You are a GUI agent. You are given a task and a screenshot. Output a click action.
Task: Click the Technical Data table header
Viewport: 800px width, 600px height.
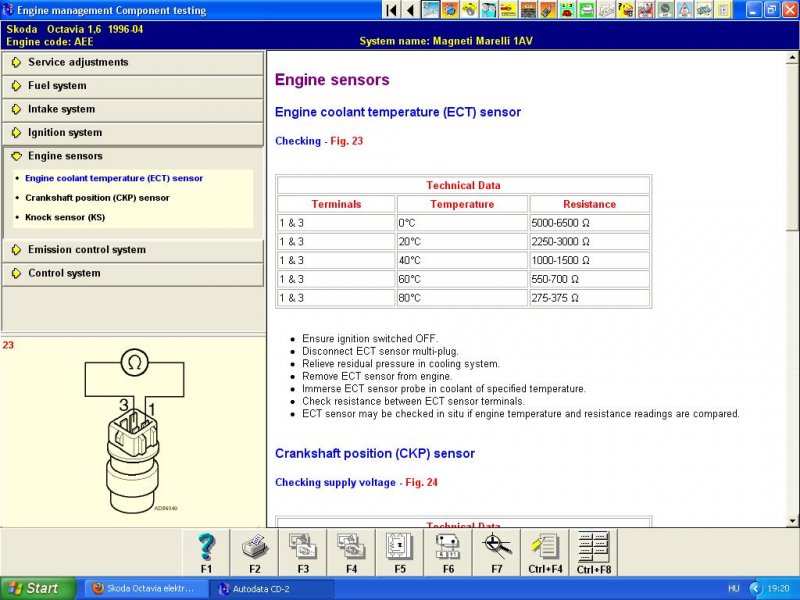click(463, 185)
